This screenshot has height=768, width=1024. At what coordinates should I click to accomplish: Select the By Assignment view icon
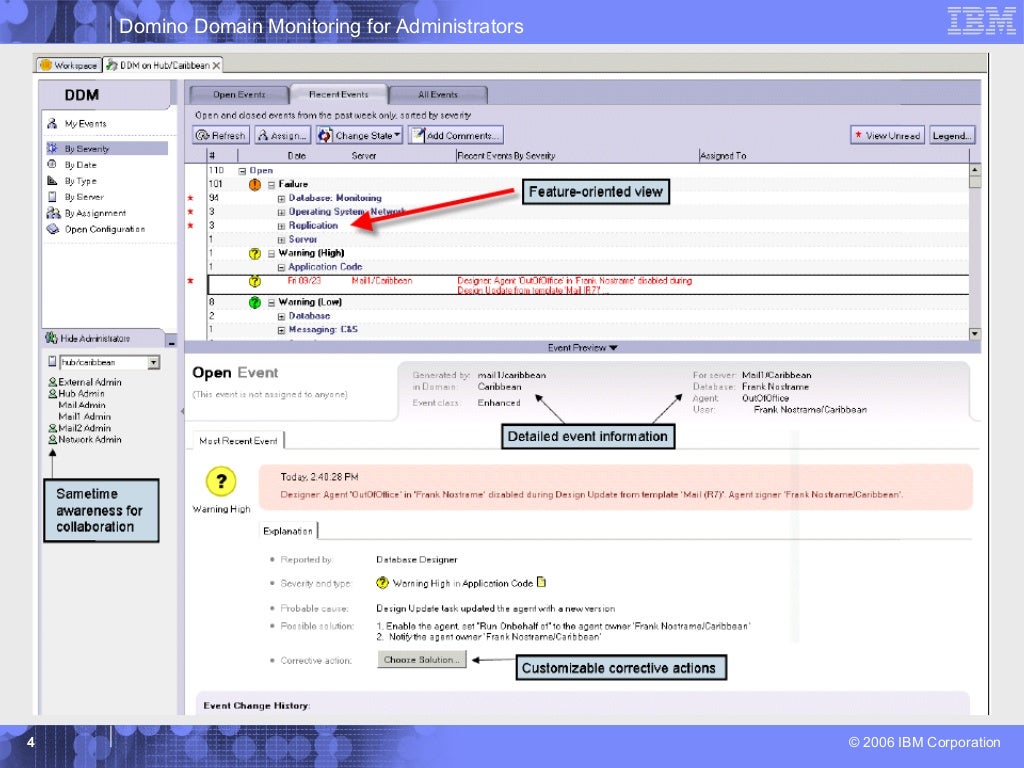[53, 213]
